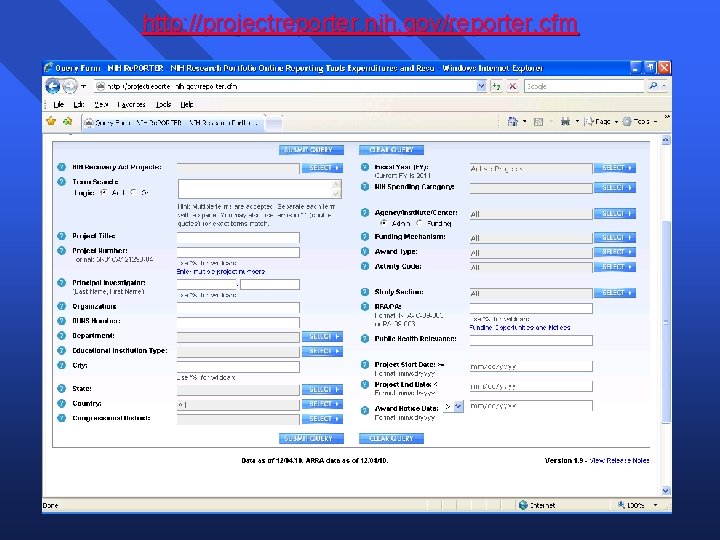The image size is (720, 540).
Task: Open SELECT list for State
Action: (x=322, y=389)
